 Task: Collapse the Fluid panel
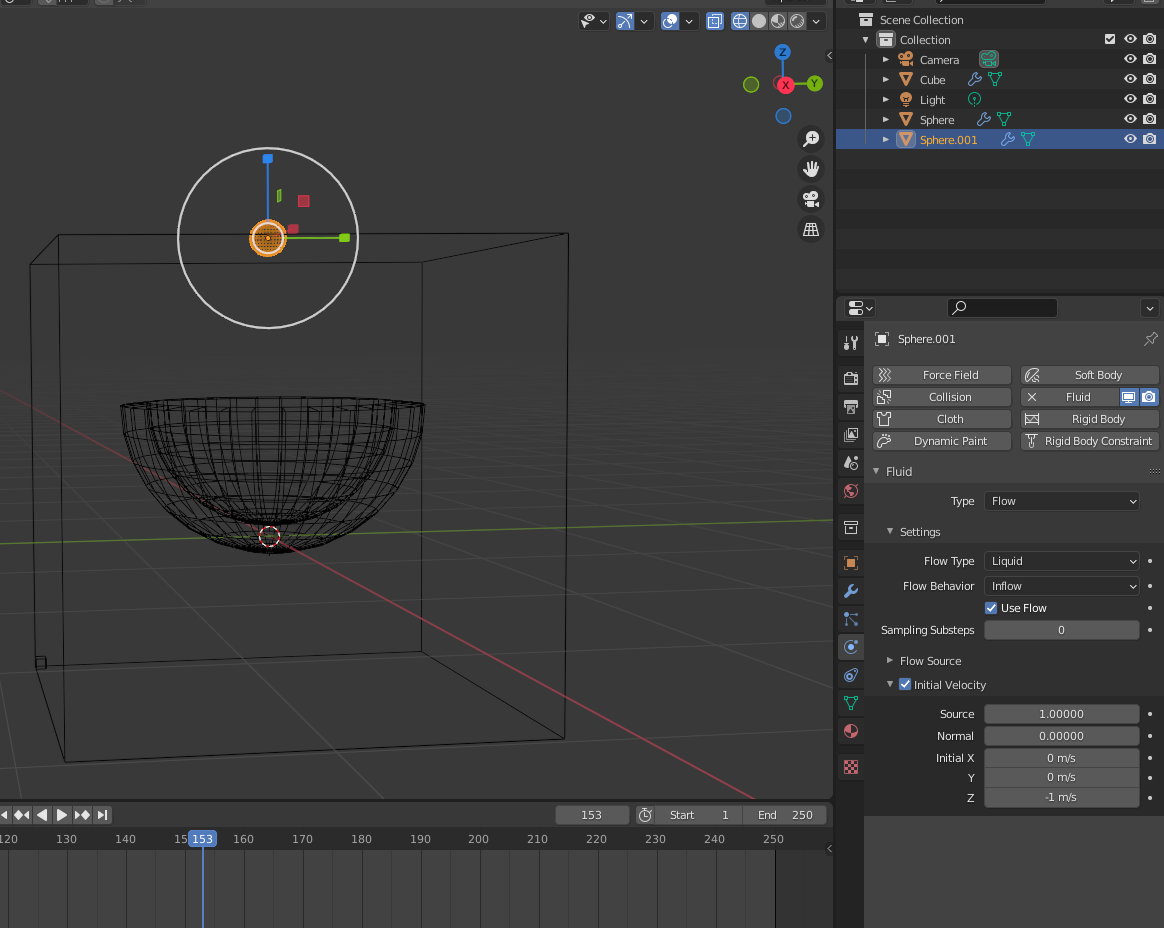click(876, 471)
